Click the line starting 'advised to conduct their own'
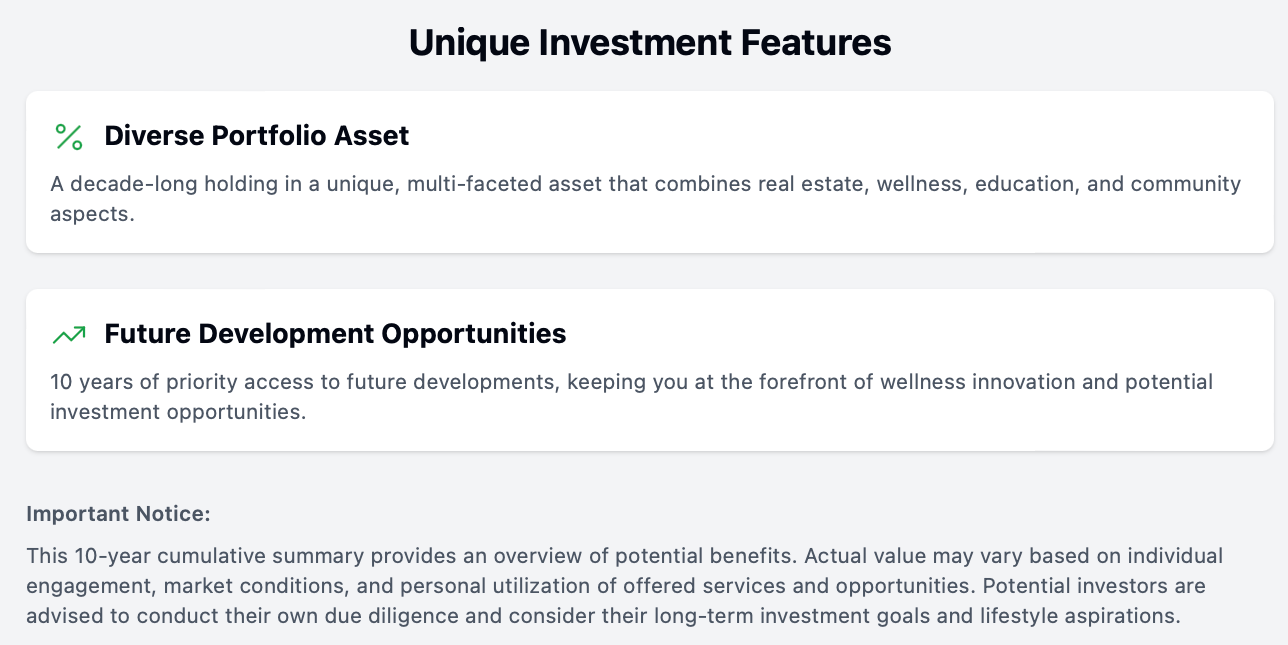This screenshot has width=1288, height=645. tap(604, 616)
